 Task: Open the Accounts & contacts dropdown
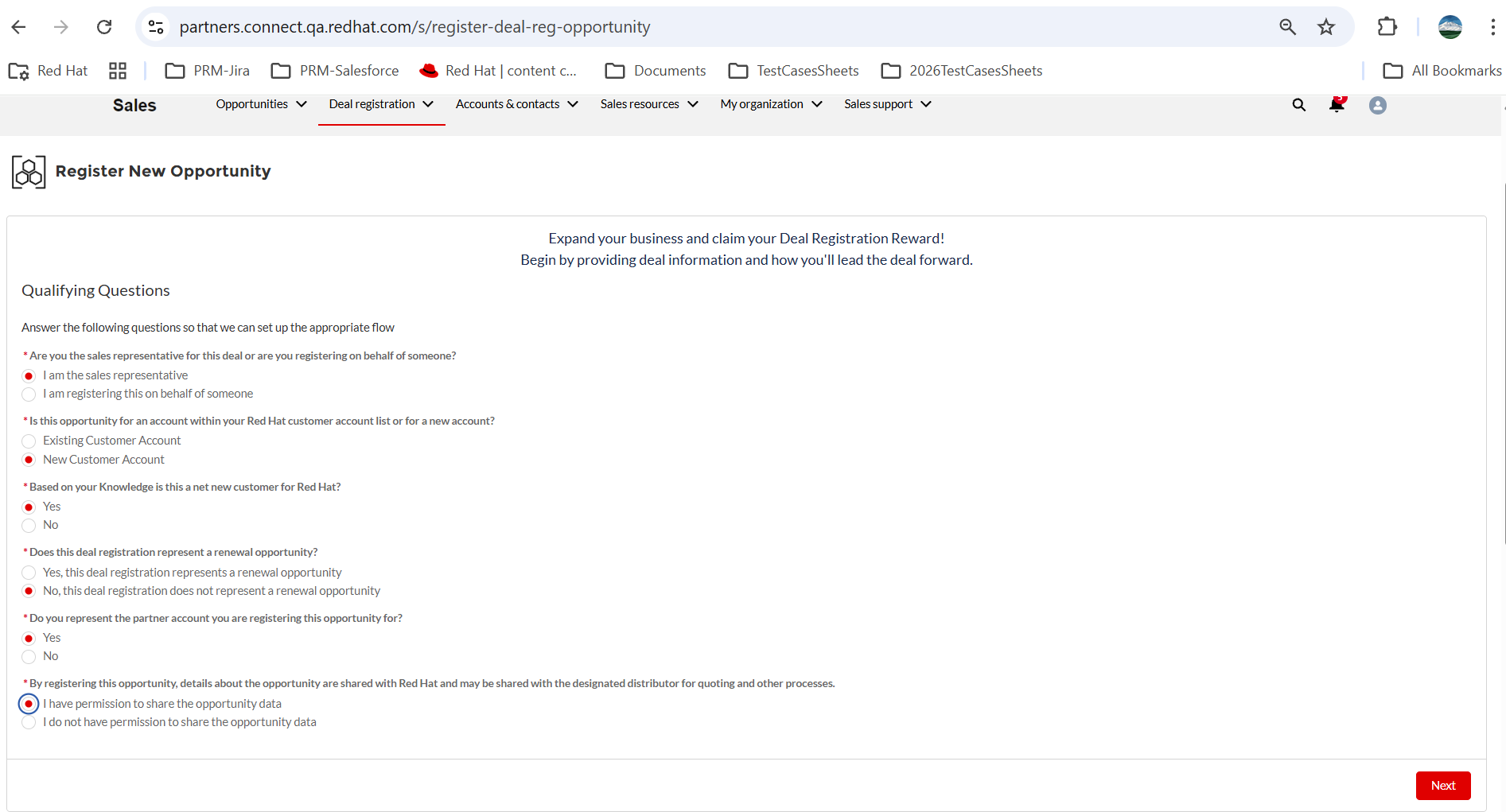pyautogui.click(x=517, y=104)
